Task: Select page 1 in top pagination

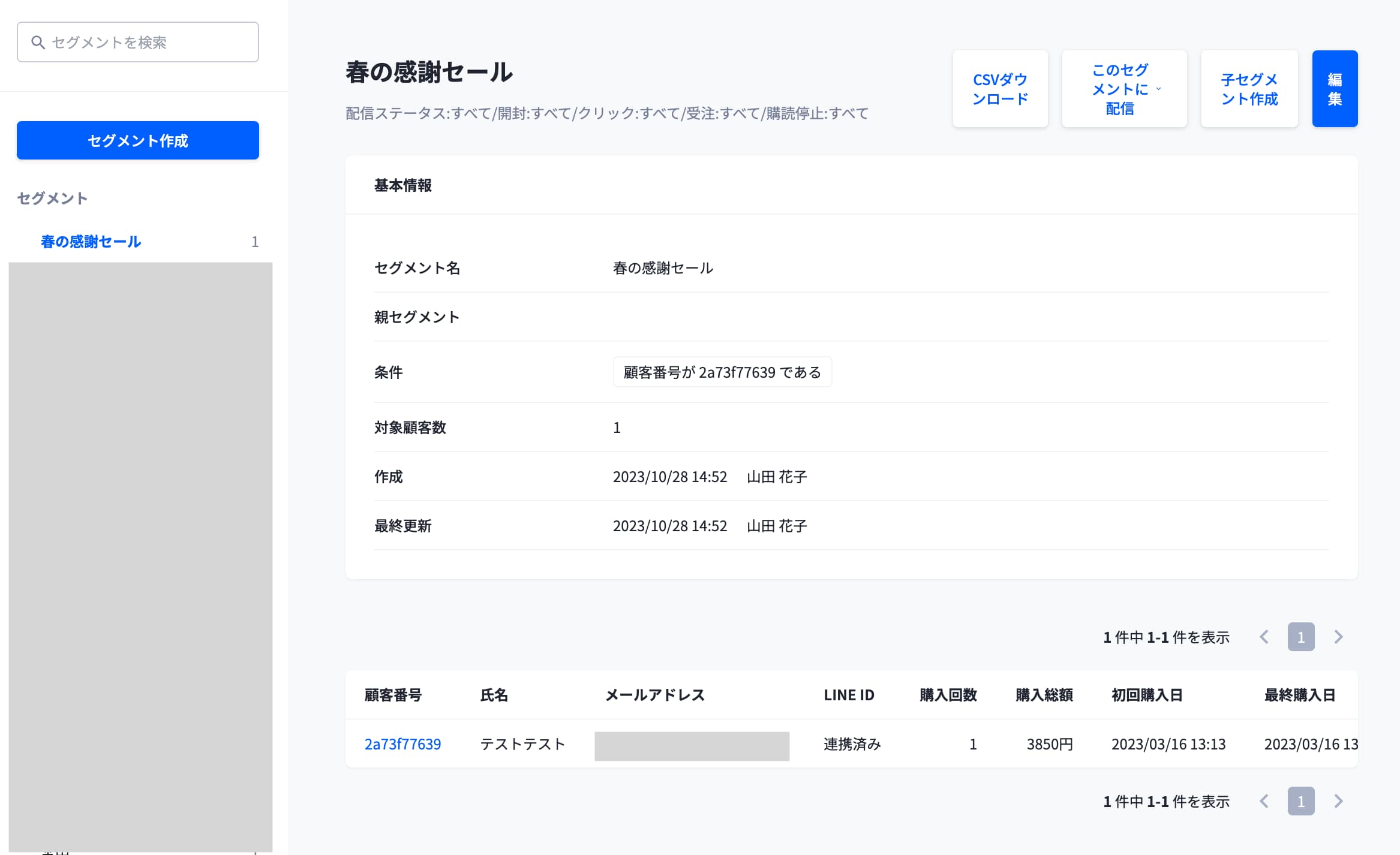Action: [1300, 637]
